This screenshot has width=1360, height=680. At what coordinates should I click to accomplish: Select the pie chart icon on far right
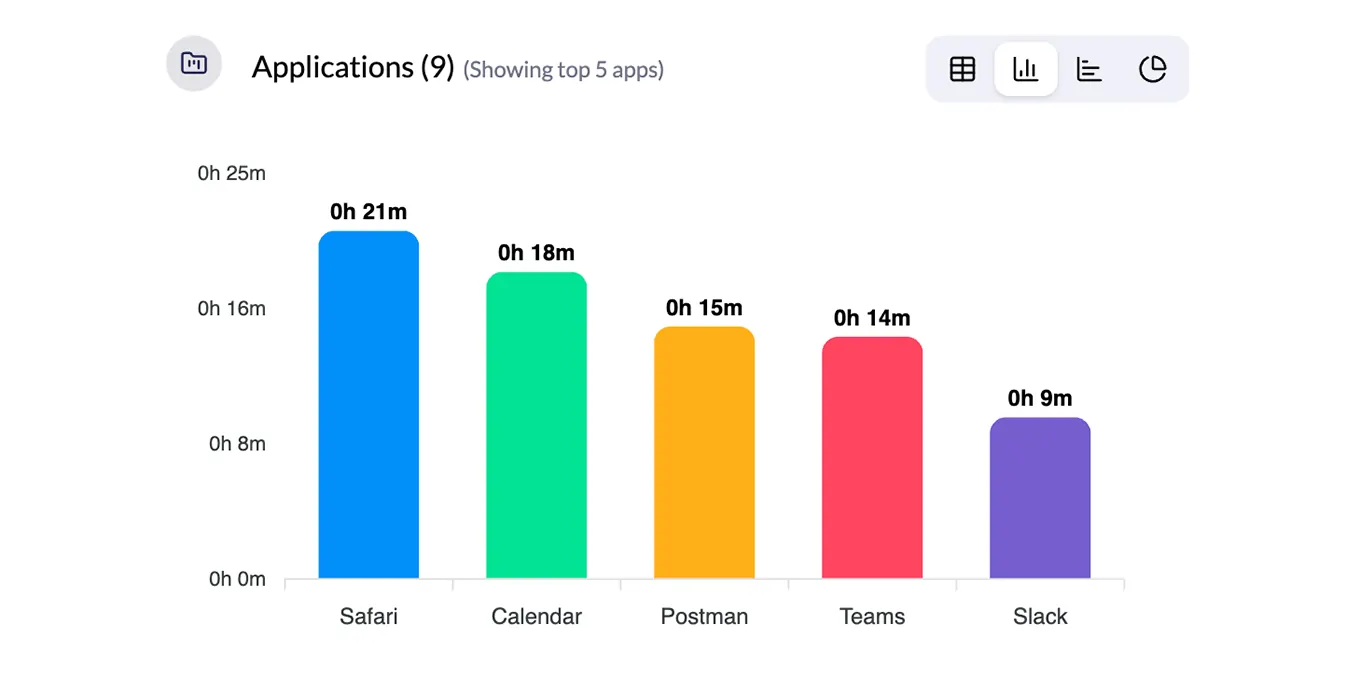tap(1152, 69)
